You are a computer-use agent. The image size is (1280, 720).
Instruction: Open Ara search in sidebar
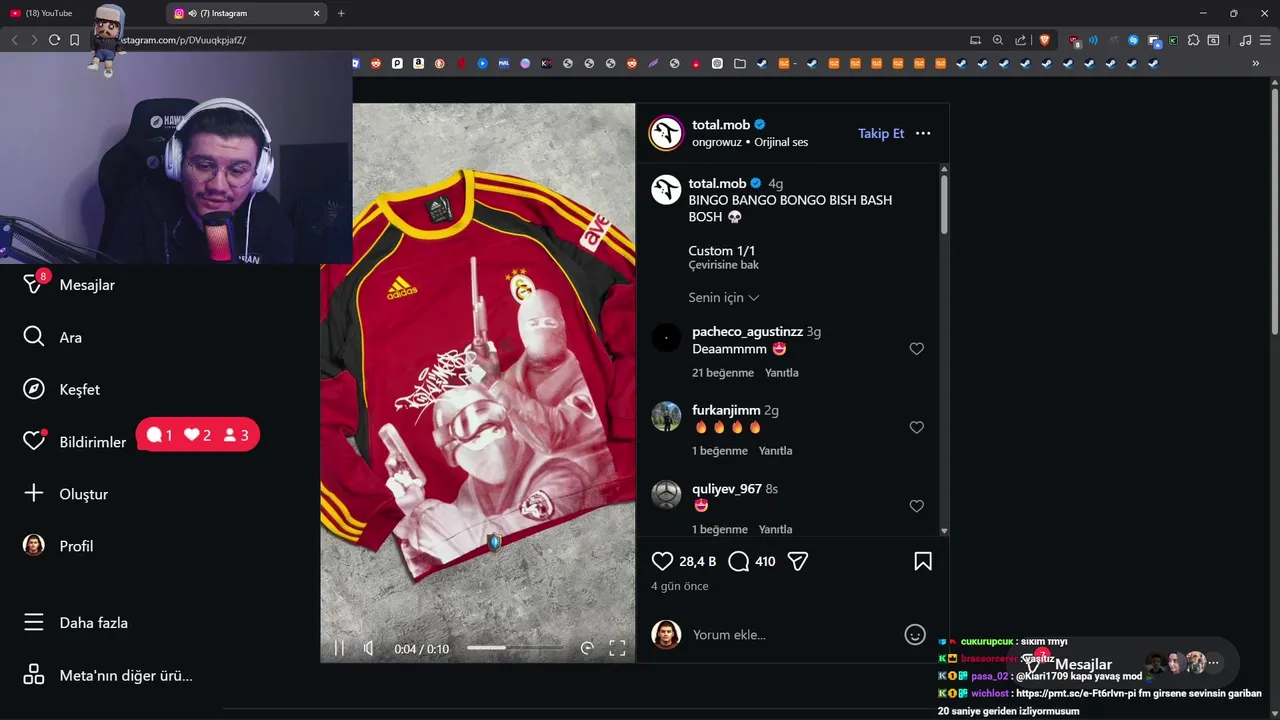coord(53,337)
